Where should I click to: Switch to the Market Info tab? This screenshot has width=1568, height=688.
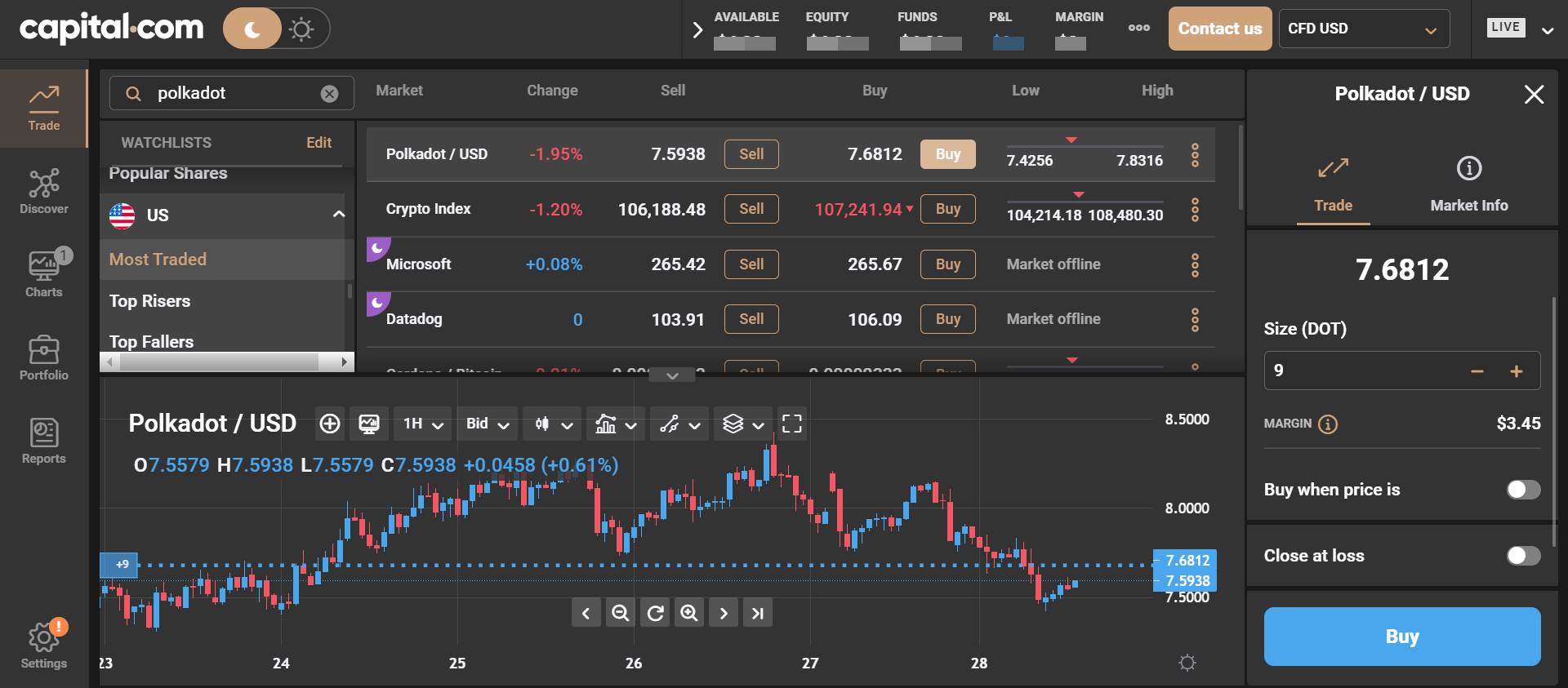pyautogui.click(x=1468, y=186)
